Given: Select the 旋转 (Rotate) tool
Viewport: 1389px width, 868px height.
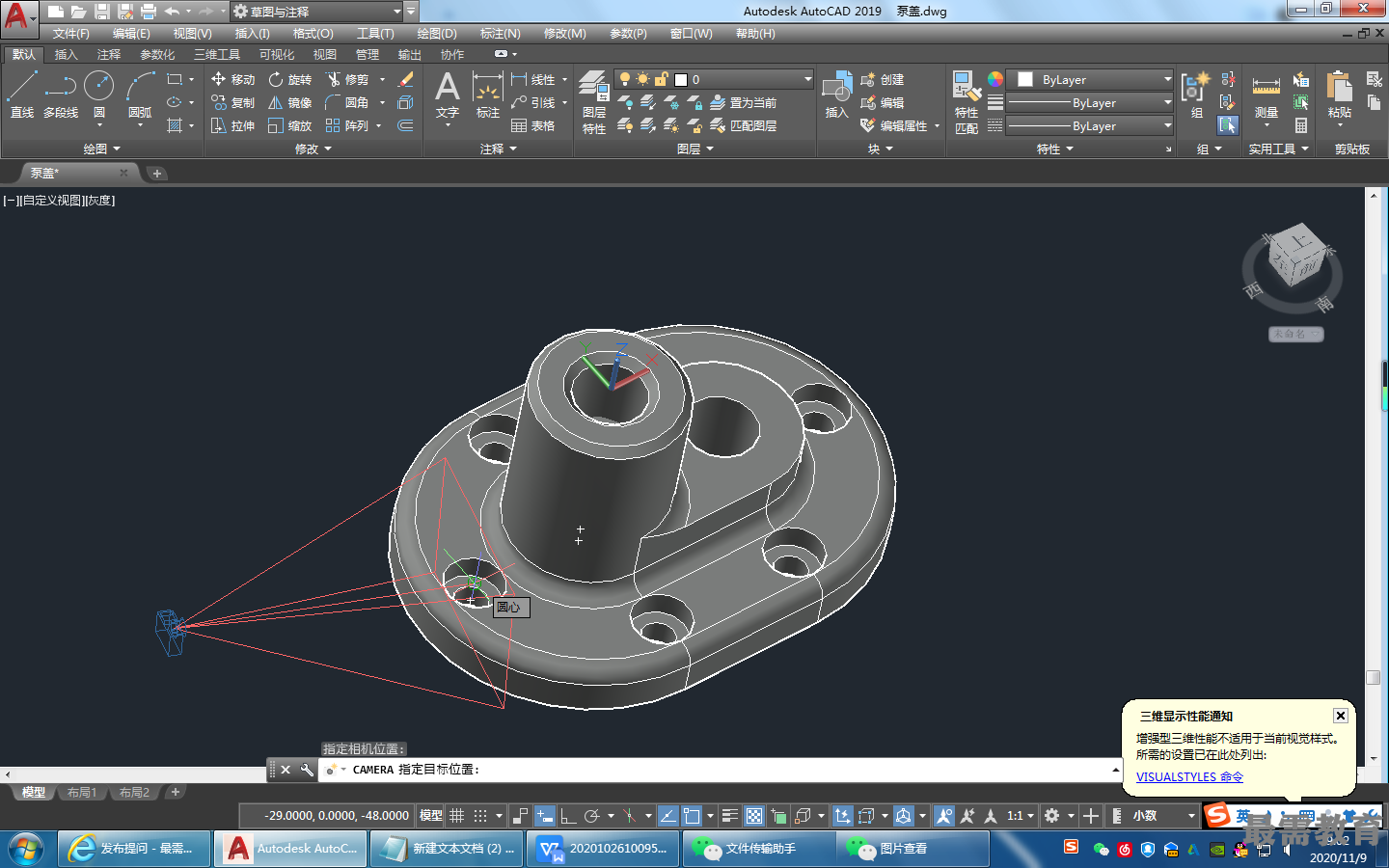Looking at the screenshot, I should point(290,79).
